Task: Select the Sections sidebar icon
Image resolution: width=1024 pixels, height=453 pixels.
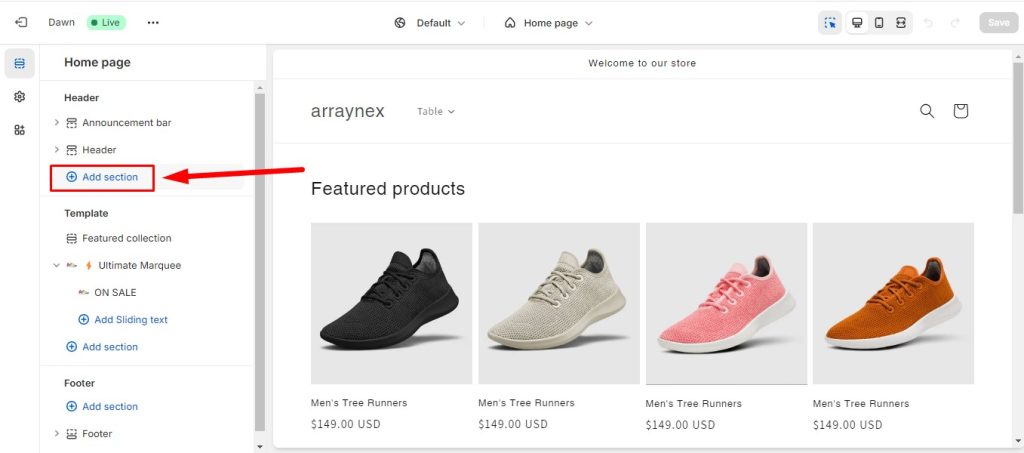Action: coord(20,64)
